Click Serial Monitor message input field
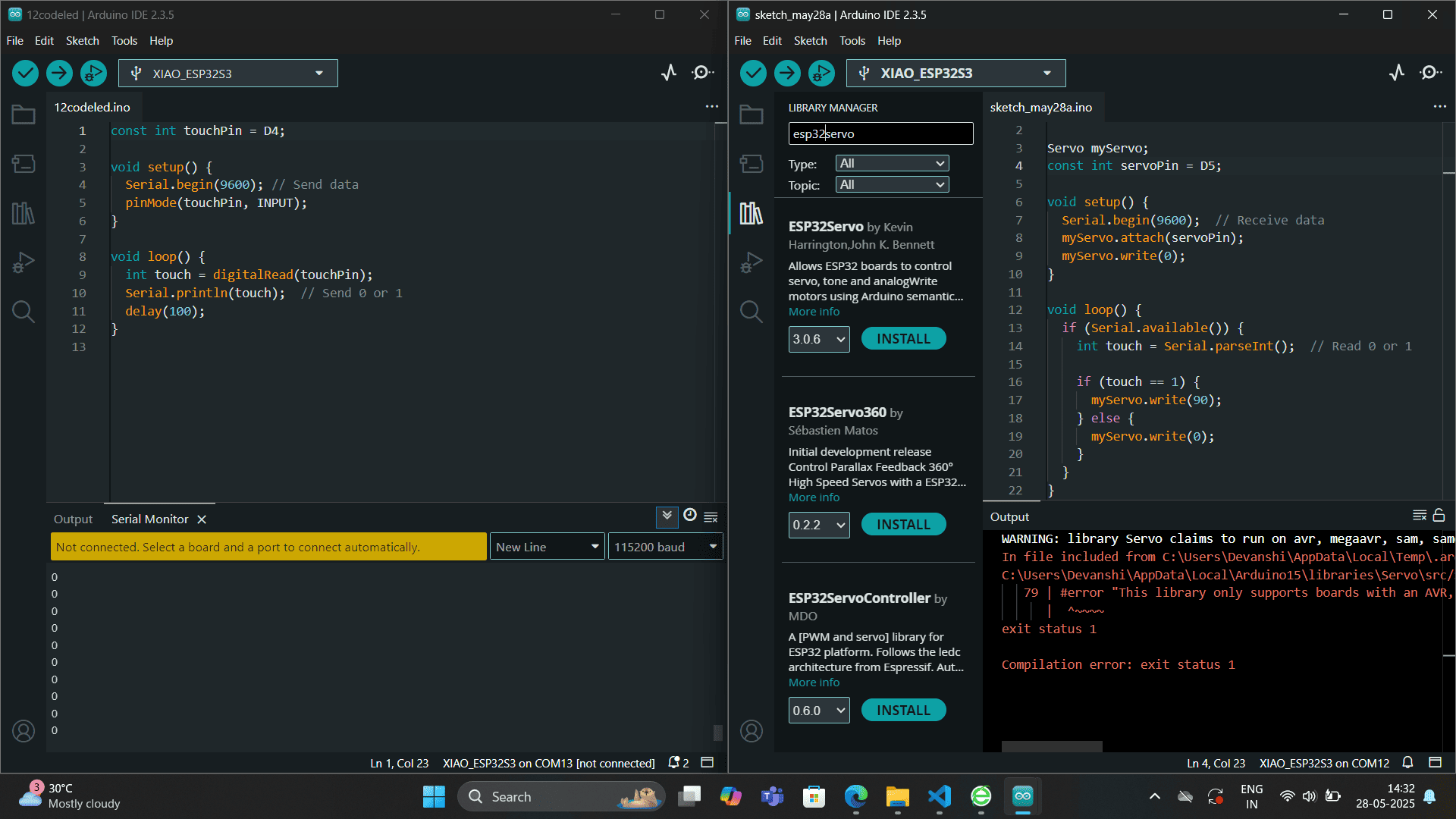The height and width of the screenshot is (819, 1456). pyautogui.click(x=268, y=547)
